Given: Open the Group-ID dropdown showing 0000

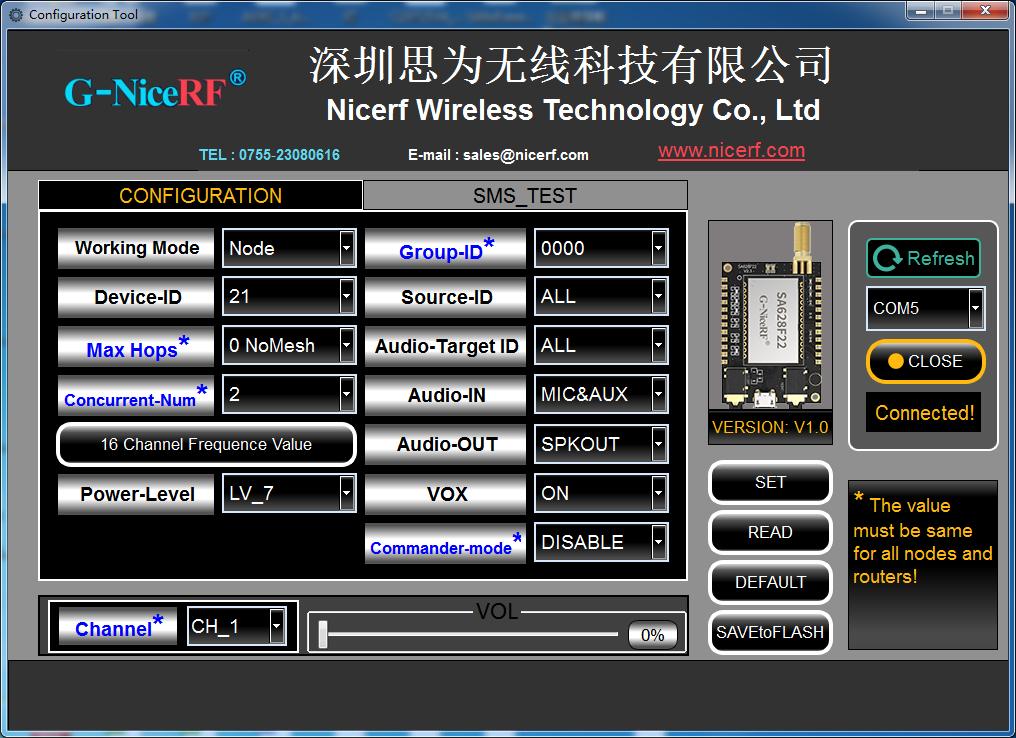Looking at the screenshot, I should (601, 248).
